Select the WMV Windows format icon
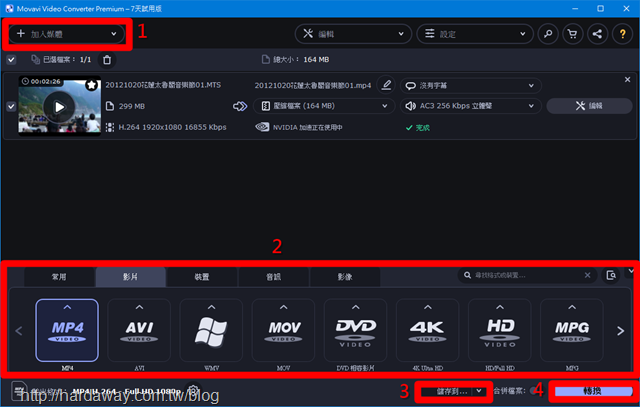The width and height of the screenshot is (640, 407). [x=211, y=330]
